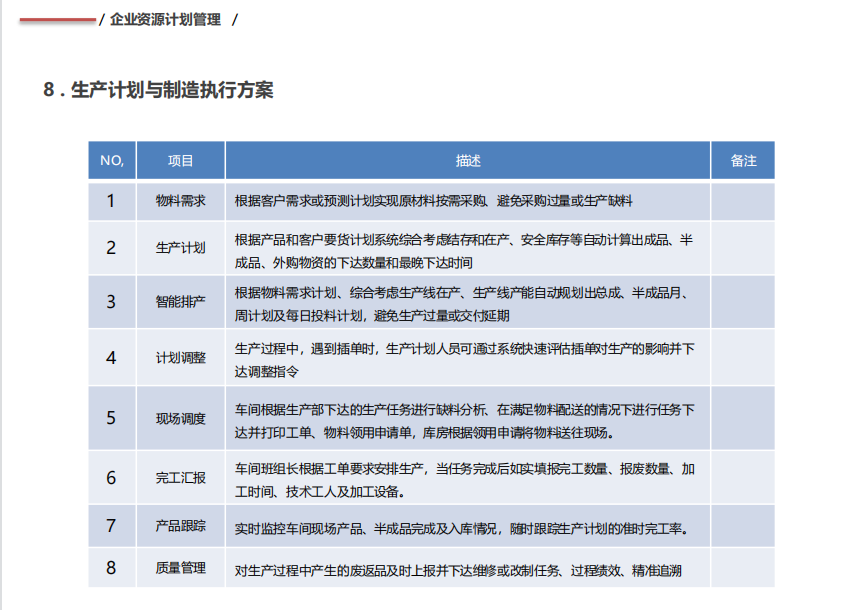Click the description starting with 实时监控车间现场产品
This screenshot has width=861, height=610.
click(x=461, y=527)
